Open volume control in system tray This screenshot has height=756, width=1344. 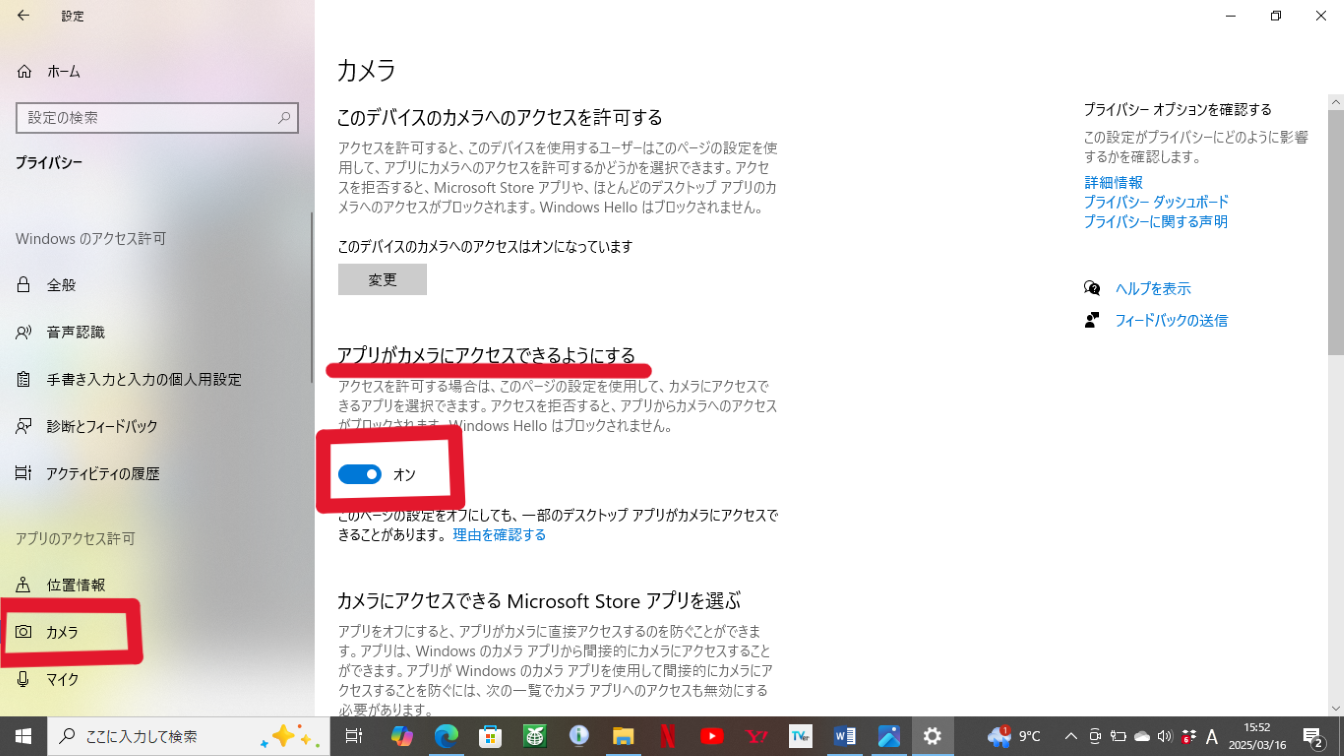tap(1164, 736)
